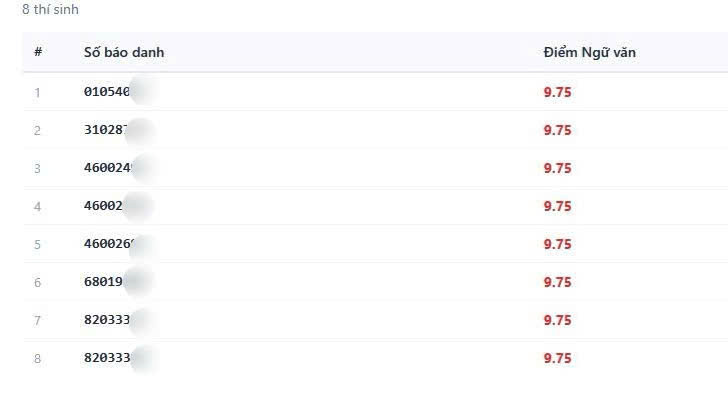Select row 8 candidate number 820333
This screenshot has width=728, height=394.
107,358
